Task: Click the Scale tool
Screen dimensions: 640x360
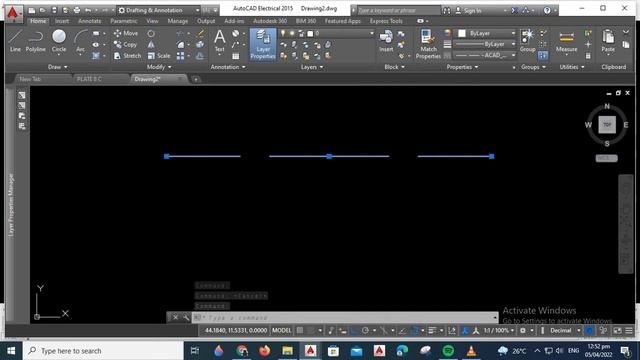Action: [x=159, y=56]
